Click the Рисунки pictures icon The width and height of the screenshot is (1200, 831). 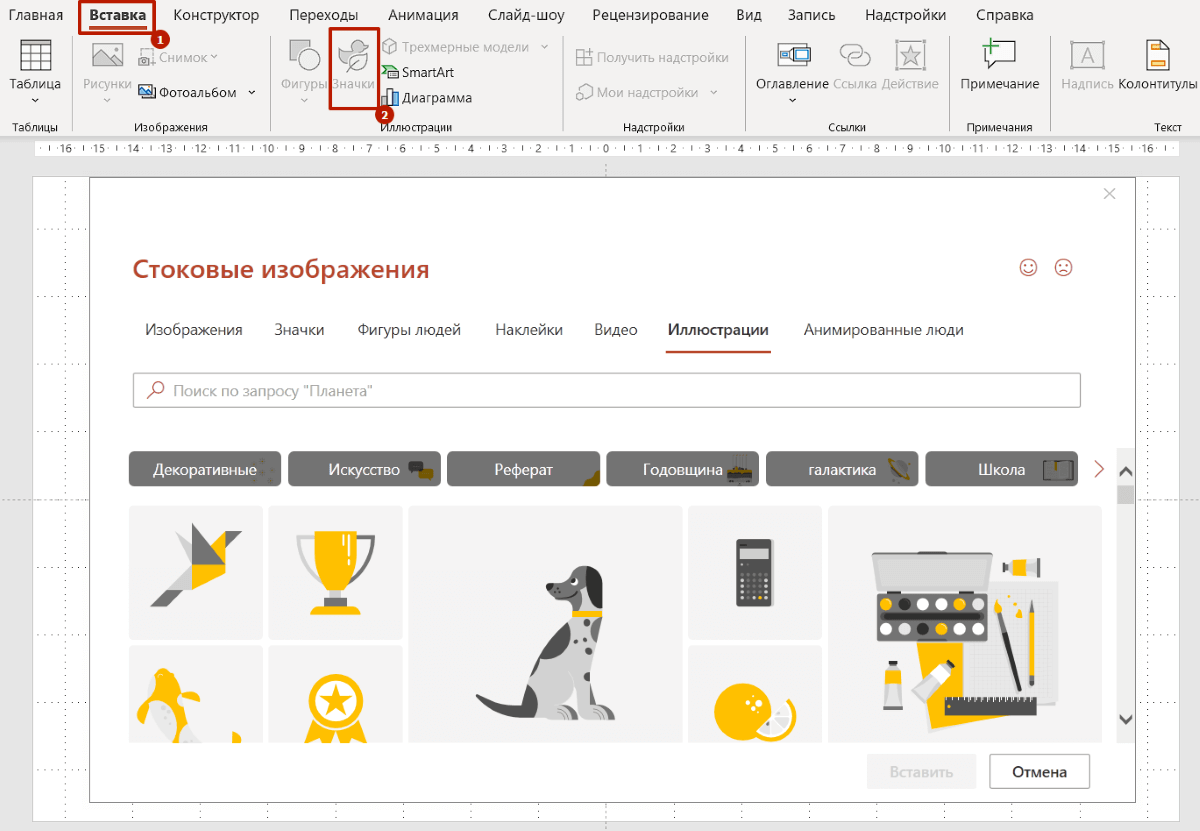coord(107,58)
